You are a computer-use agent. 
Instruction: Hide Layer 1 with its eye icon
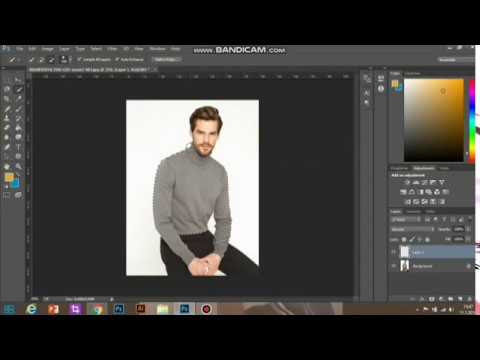394,252
